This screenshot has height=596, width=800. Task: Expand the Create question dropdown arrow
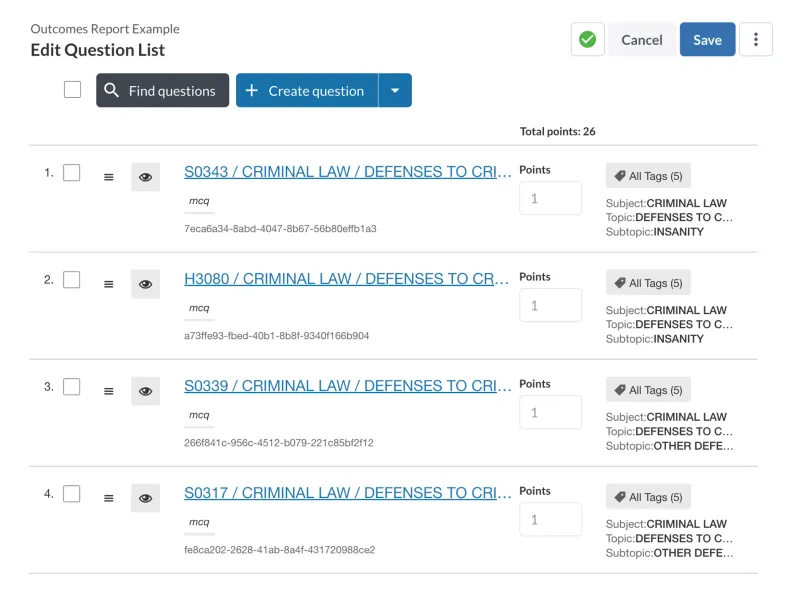pyautogui.click(x=395, y=90)
